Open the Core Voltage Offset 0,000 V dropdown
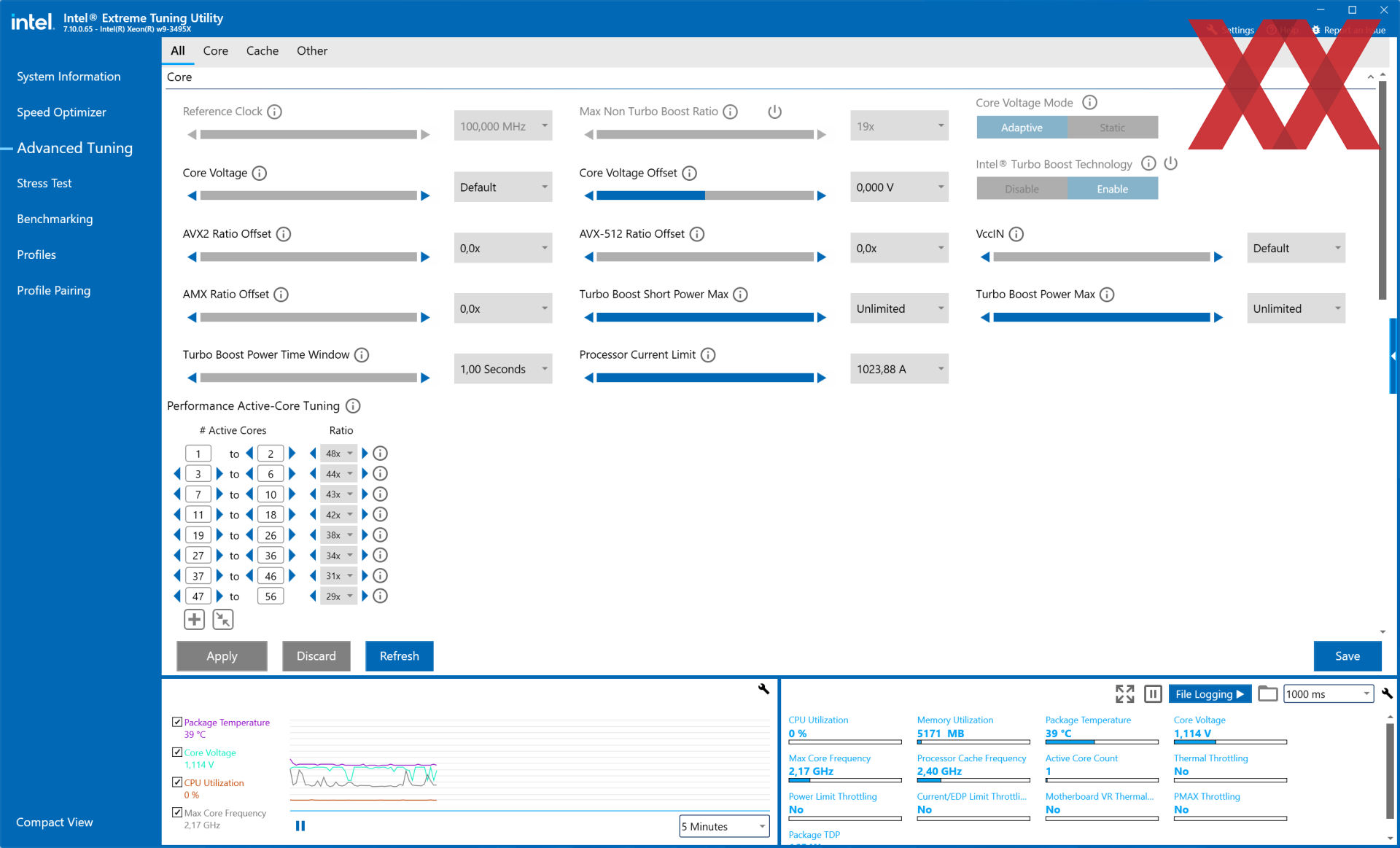This screenshot has height=848, width=1400. tap(899, 187)
